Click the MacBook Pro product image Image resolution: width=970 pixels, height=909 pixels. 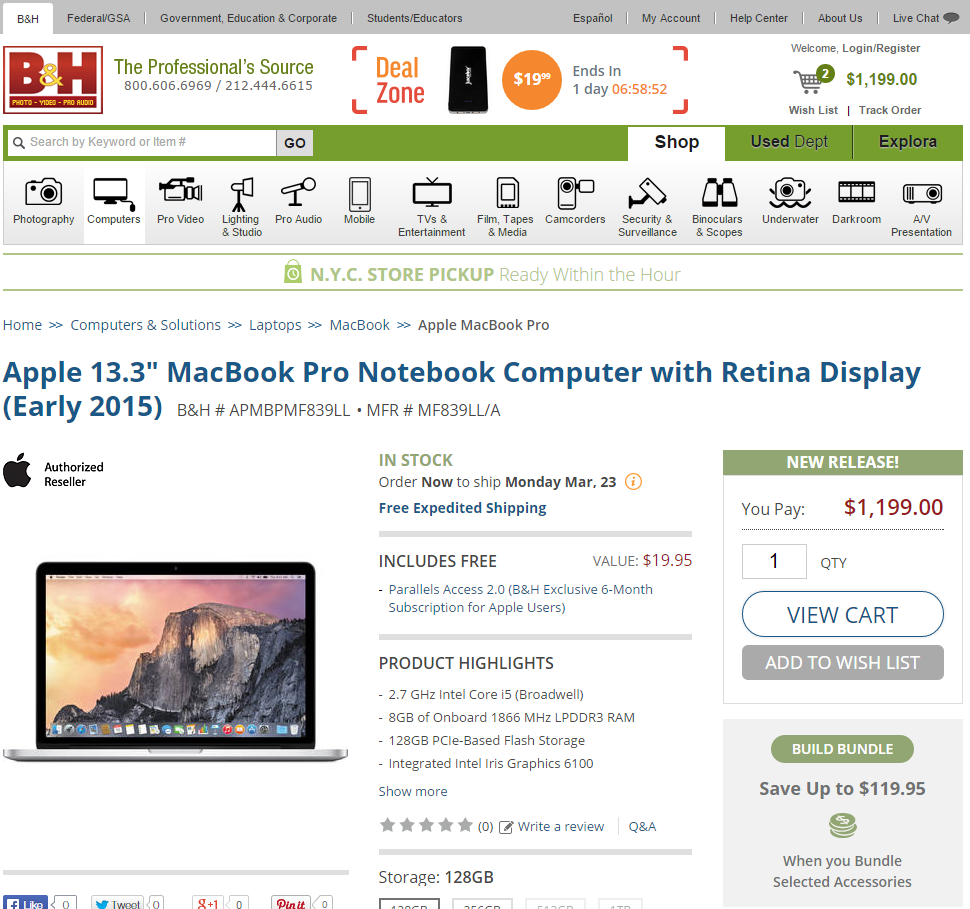coord(176,661)
